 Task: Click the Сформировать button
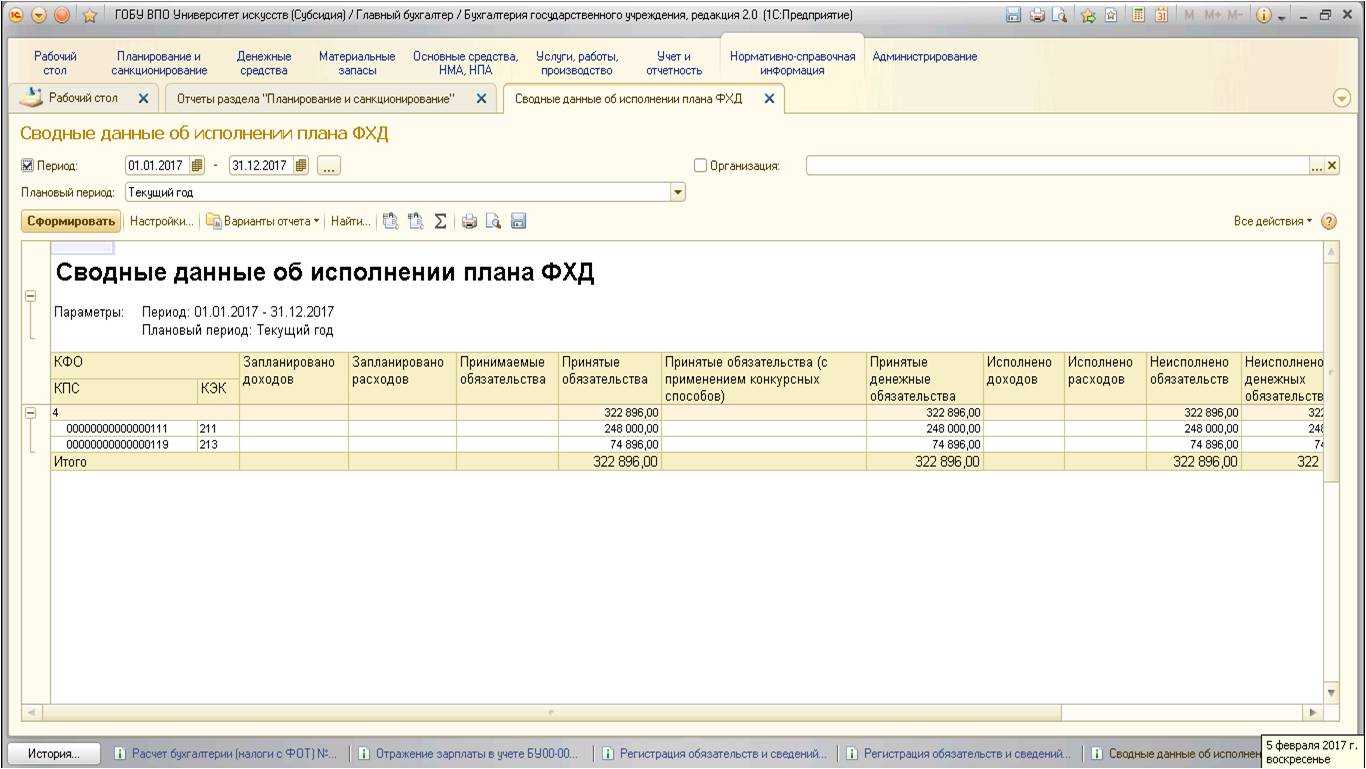[71, 221]
